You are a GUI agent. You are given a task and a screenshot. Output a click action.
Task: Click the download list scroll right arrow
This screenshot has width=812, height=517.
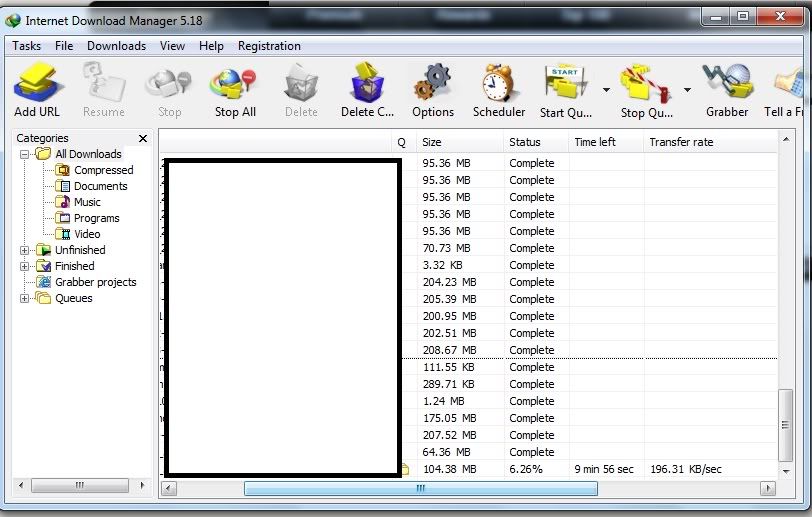767,489
